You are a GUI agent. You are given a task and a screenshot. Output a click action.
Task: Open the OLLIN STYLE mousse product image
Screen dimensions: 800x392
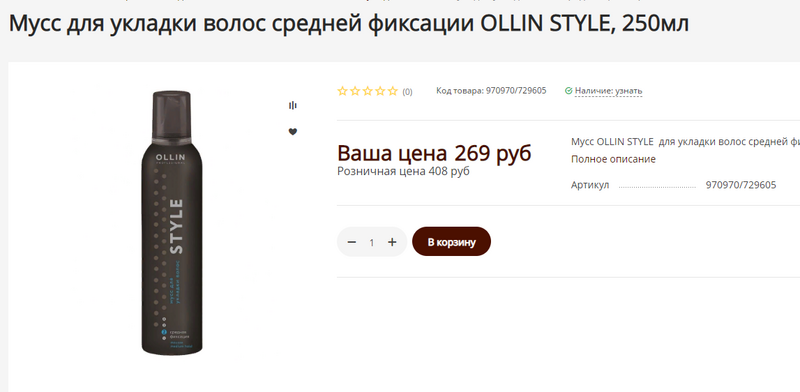click(x=172, y=222)
